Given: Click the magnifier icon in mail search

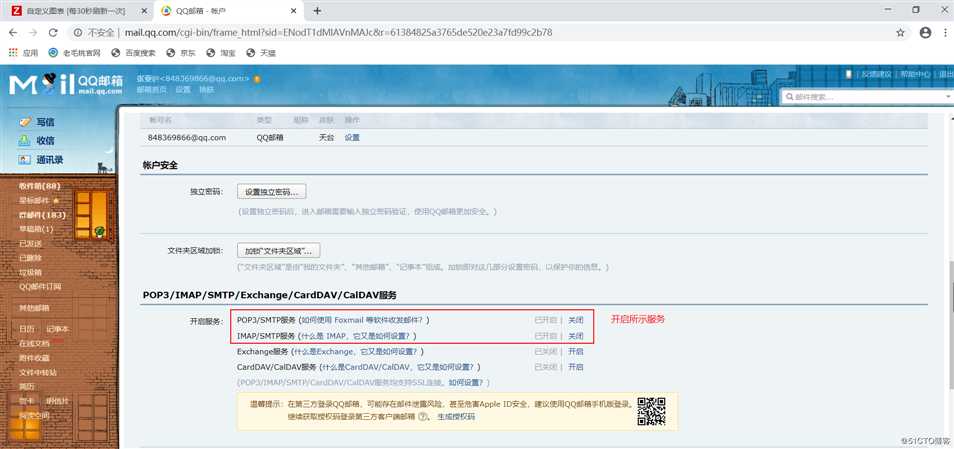Looking at the screenshot, I should [x=789, y=97].
